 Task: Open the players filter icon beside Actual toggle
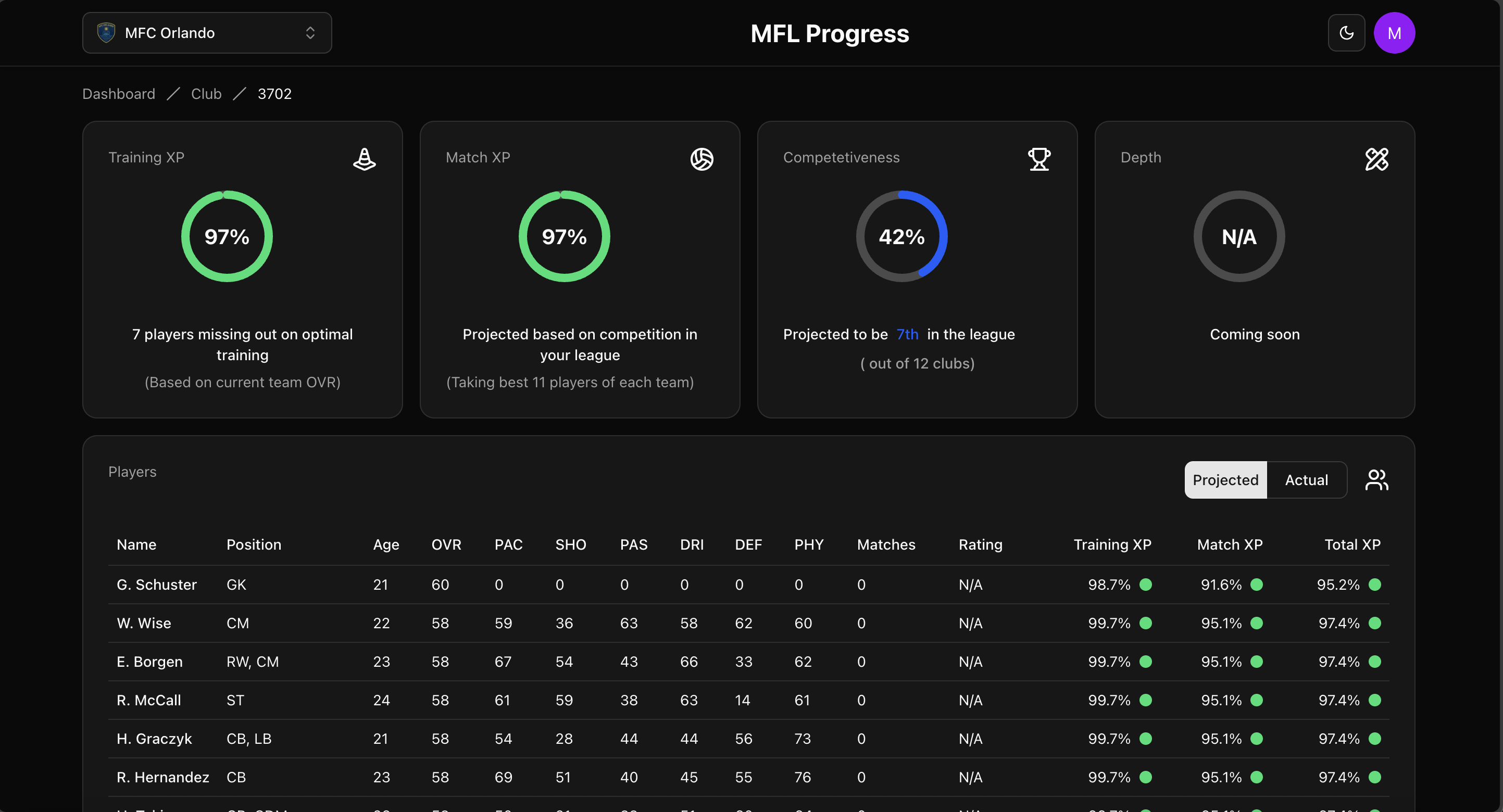pyautogui.click(x=1377, y=479)
